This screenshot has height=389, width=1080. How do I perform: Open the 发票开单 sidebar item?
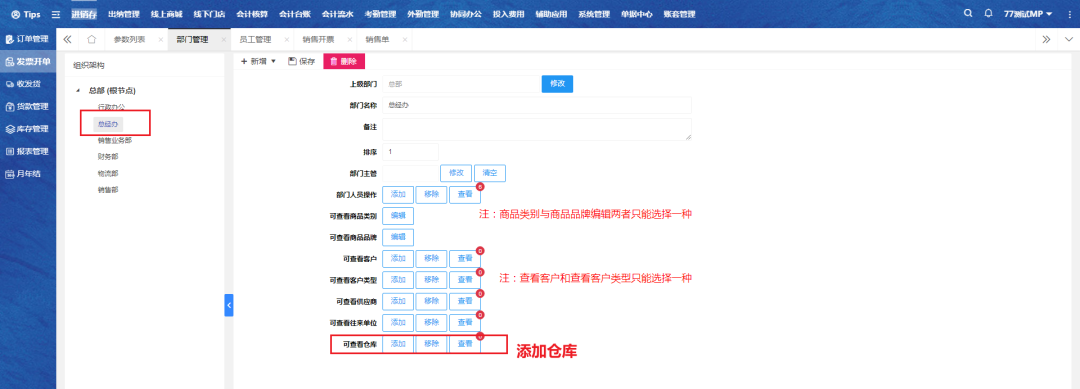[x=28, y=62]
